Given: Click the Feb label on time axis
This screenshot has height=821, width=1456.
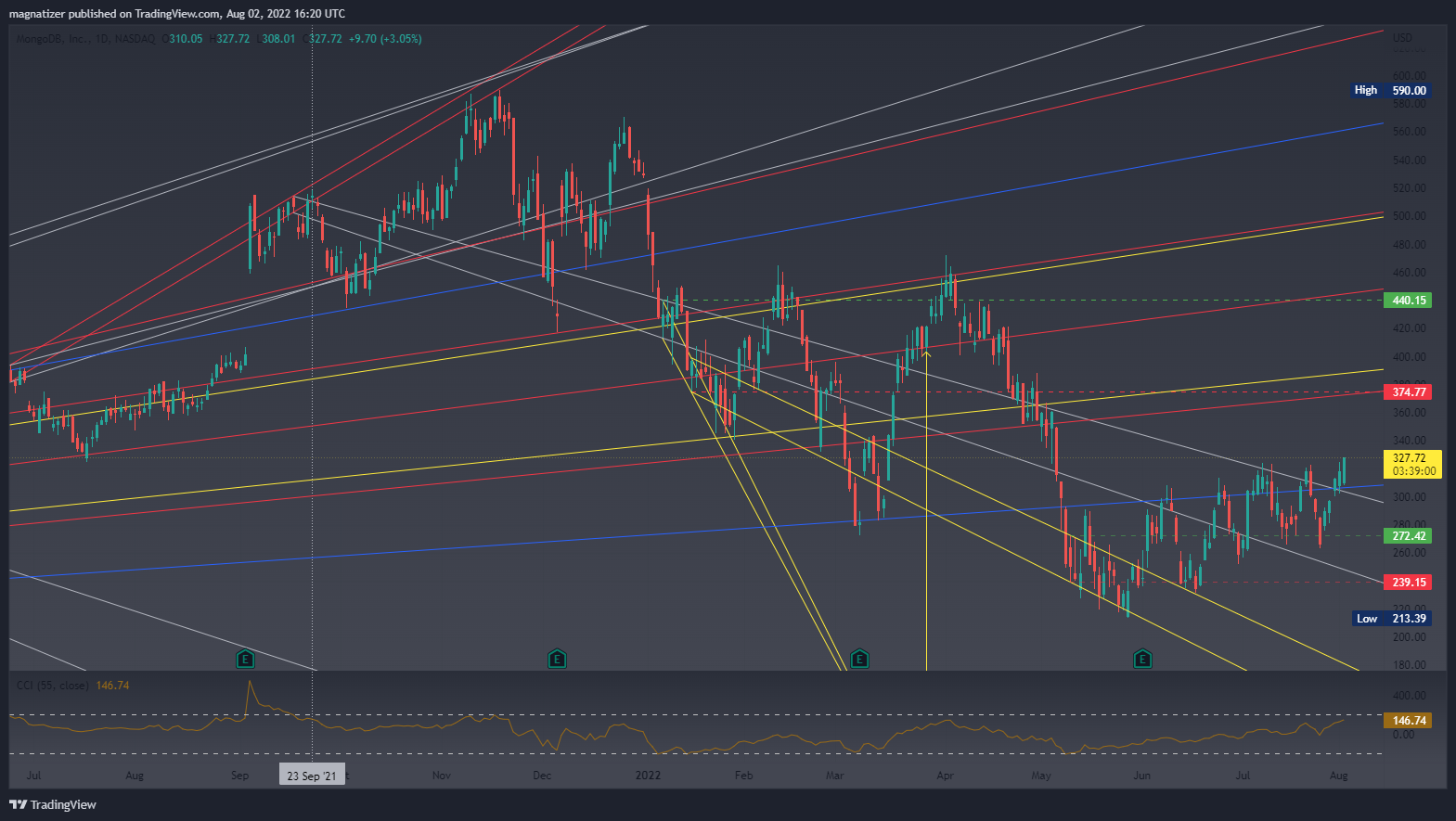Looking at the screenshot, I should (743, 776).
